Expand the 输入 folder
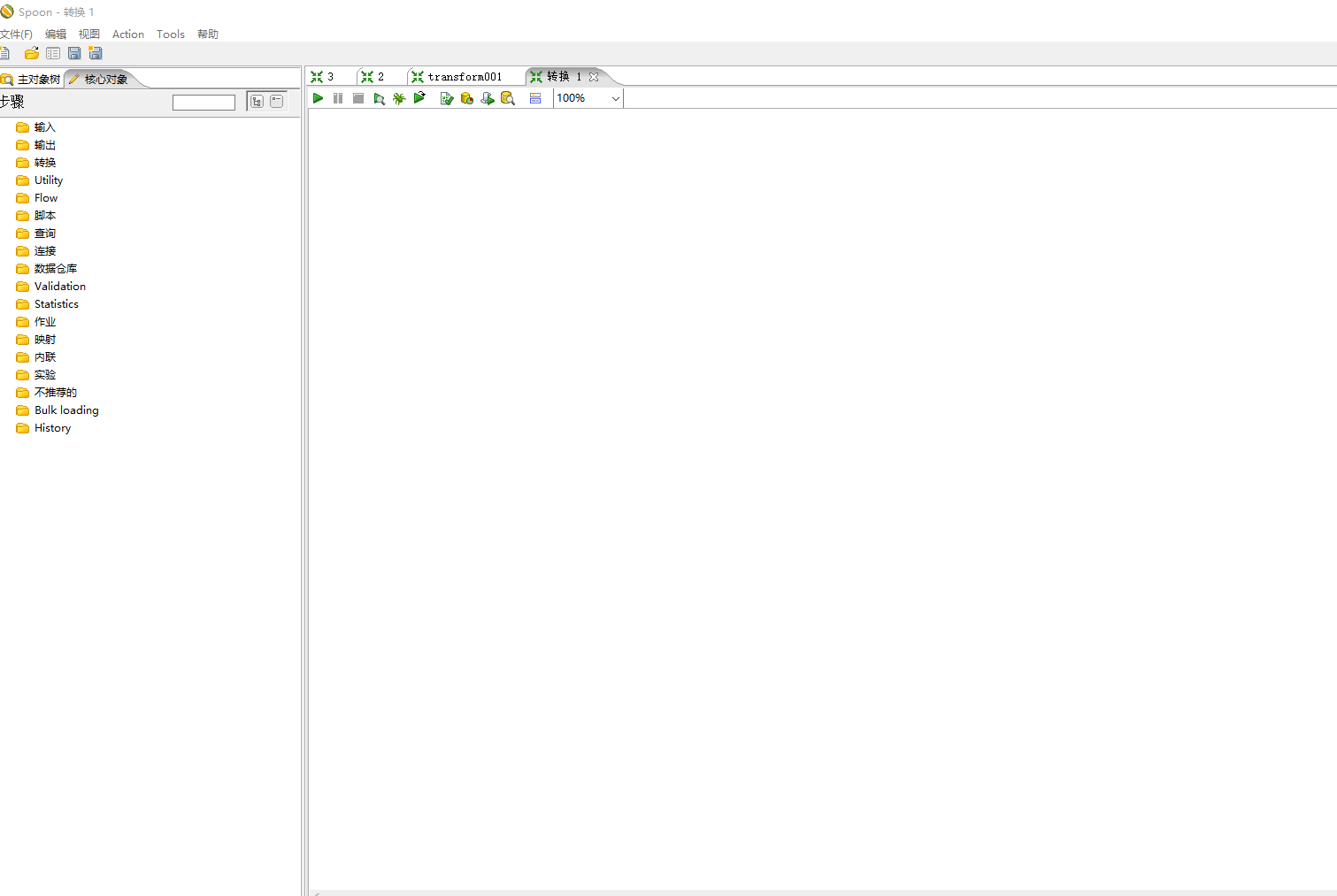Screen dimensions: 1337x896 click(x=36, y=127)
